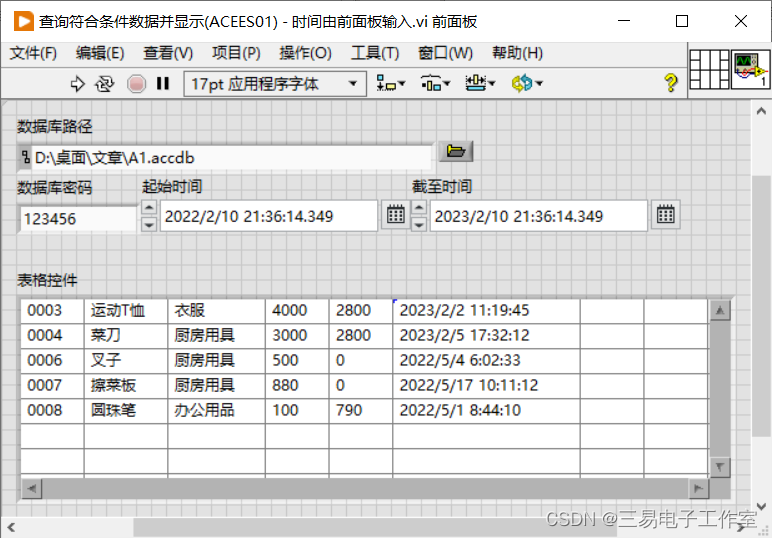
Task: Click the database password field 123456
Action: 78,219
